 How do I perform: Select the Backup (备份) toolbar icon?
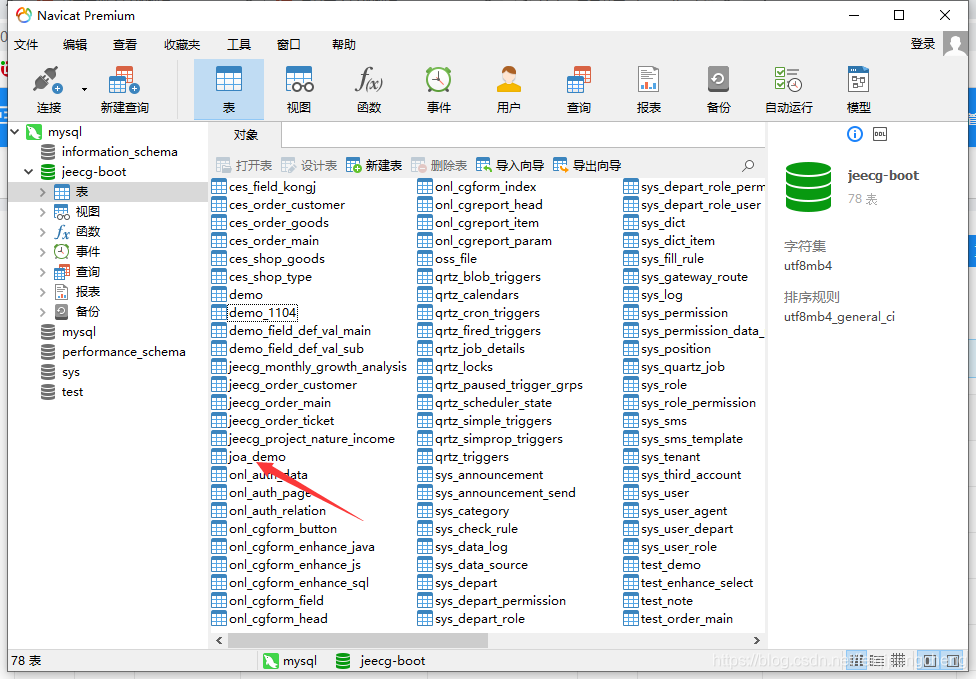(x=718, y=90)
